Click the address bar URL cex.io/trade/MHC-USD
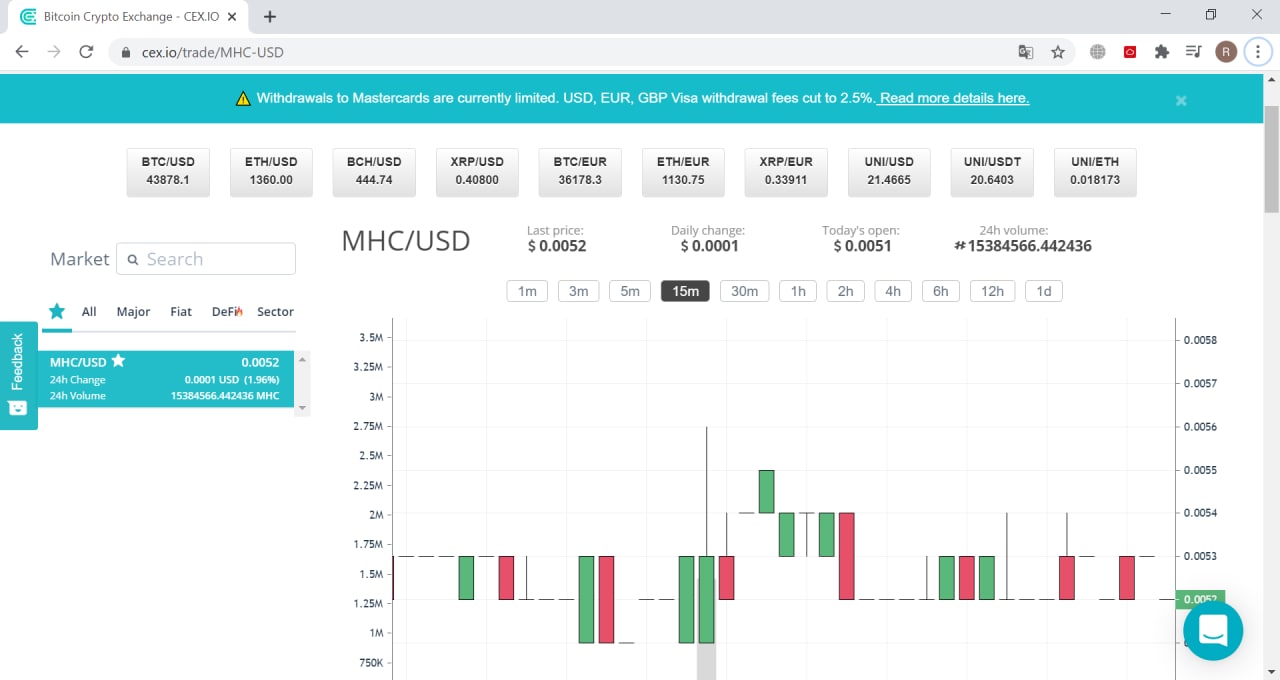Image resolution: width=1280 pixels, height=680 pixels. tap(212, 52)
